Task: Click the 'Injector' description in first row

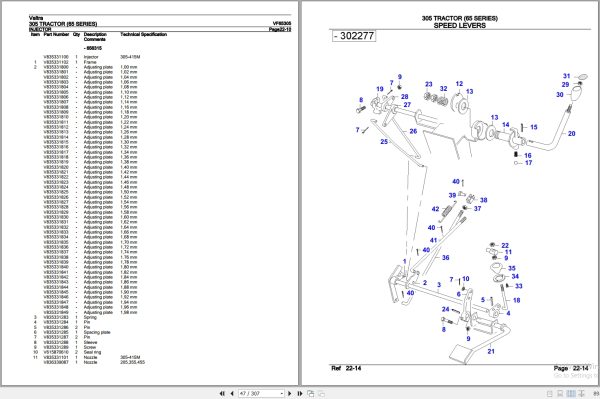Action: point(91,57)
